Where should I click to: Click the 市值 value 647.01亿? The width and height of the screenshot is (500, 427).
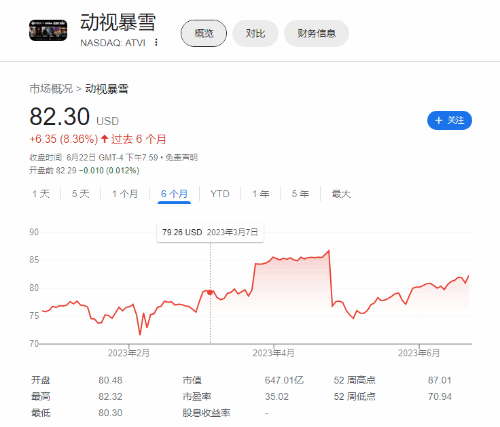tap(284, 380)
